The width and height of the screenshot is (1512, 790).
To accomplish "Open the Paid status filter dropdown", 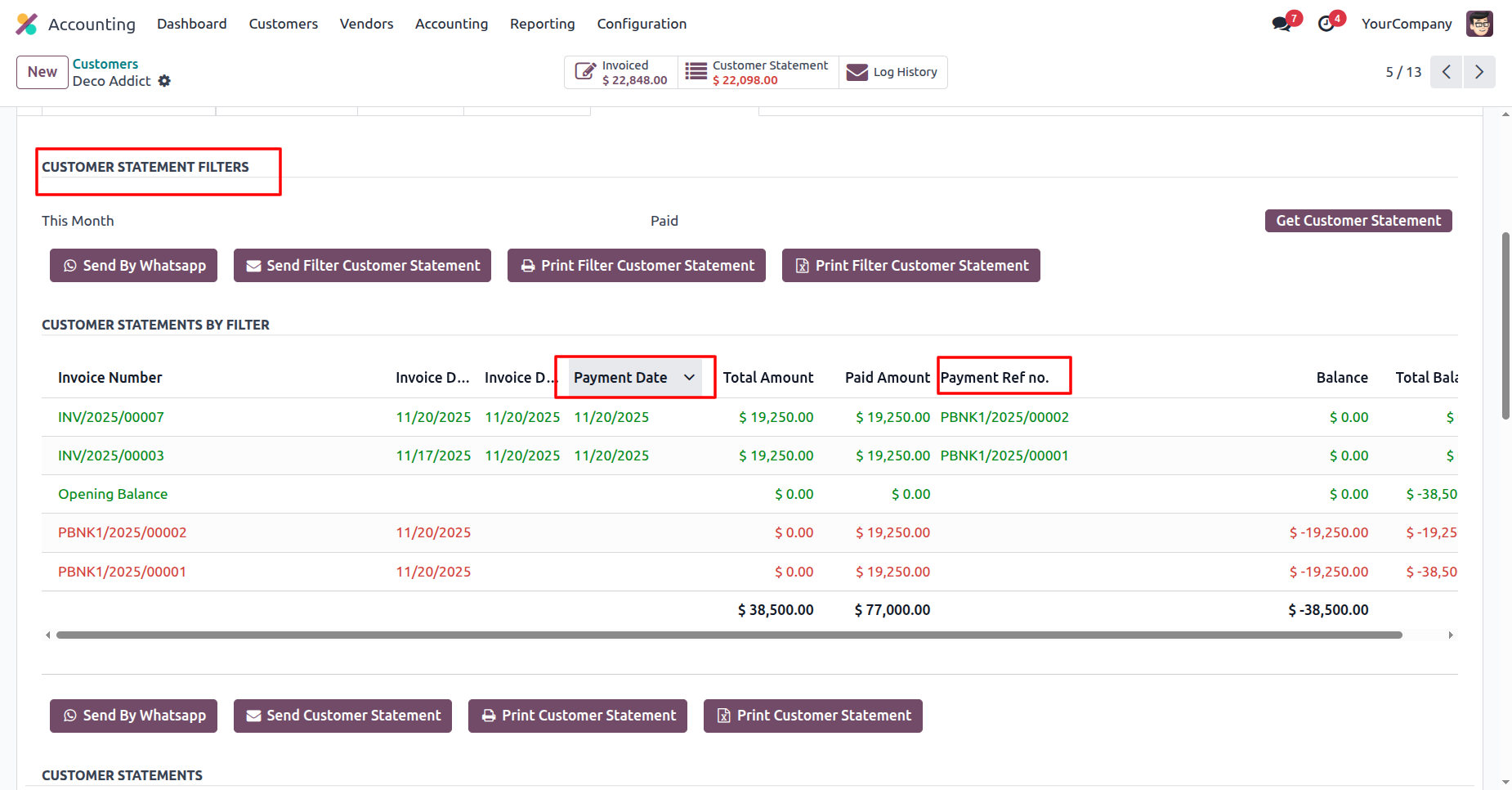I will pyautogui.click(x=664, y=221).
